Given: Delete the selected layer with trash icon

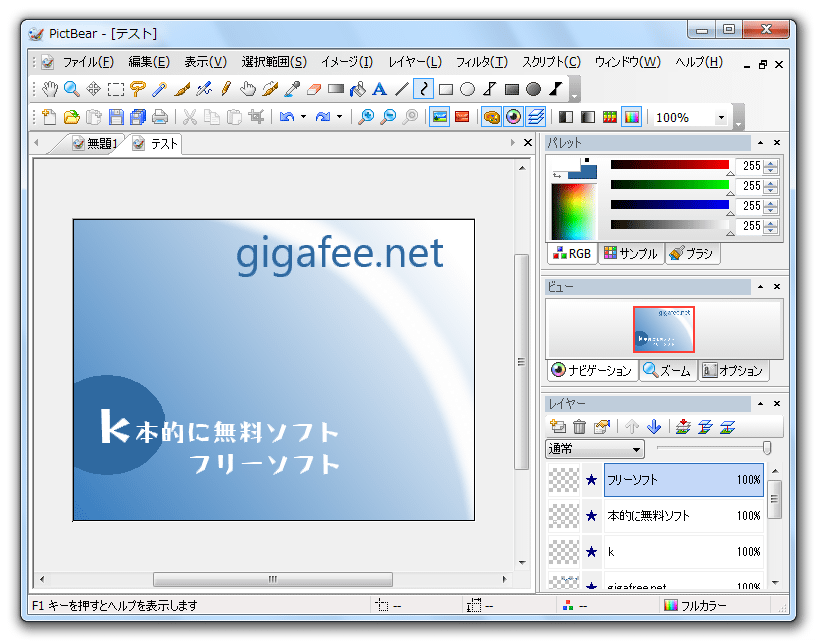Looking at the screenshot, I should tap(579, 427).
